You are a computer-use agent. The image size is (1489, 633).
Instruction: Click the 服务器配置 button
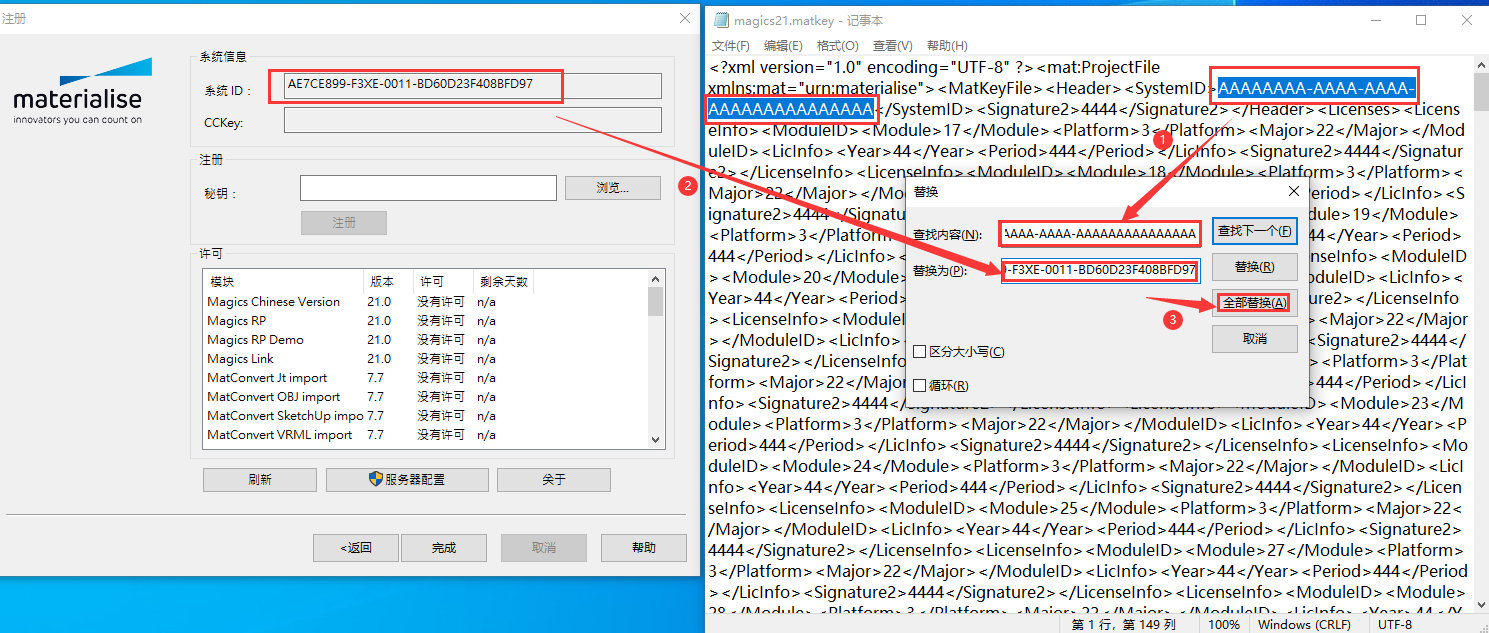tap(407, 480)
